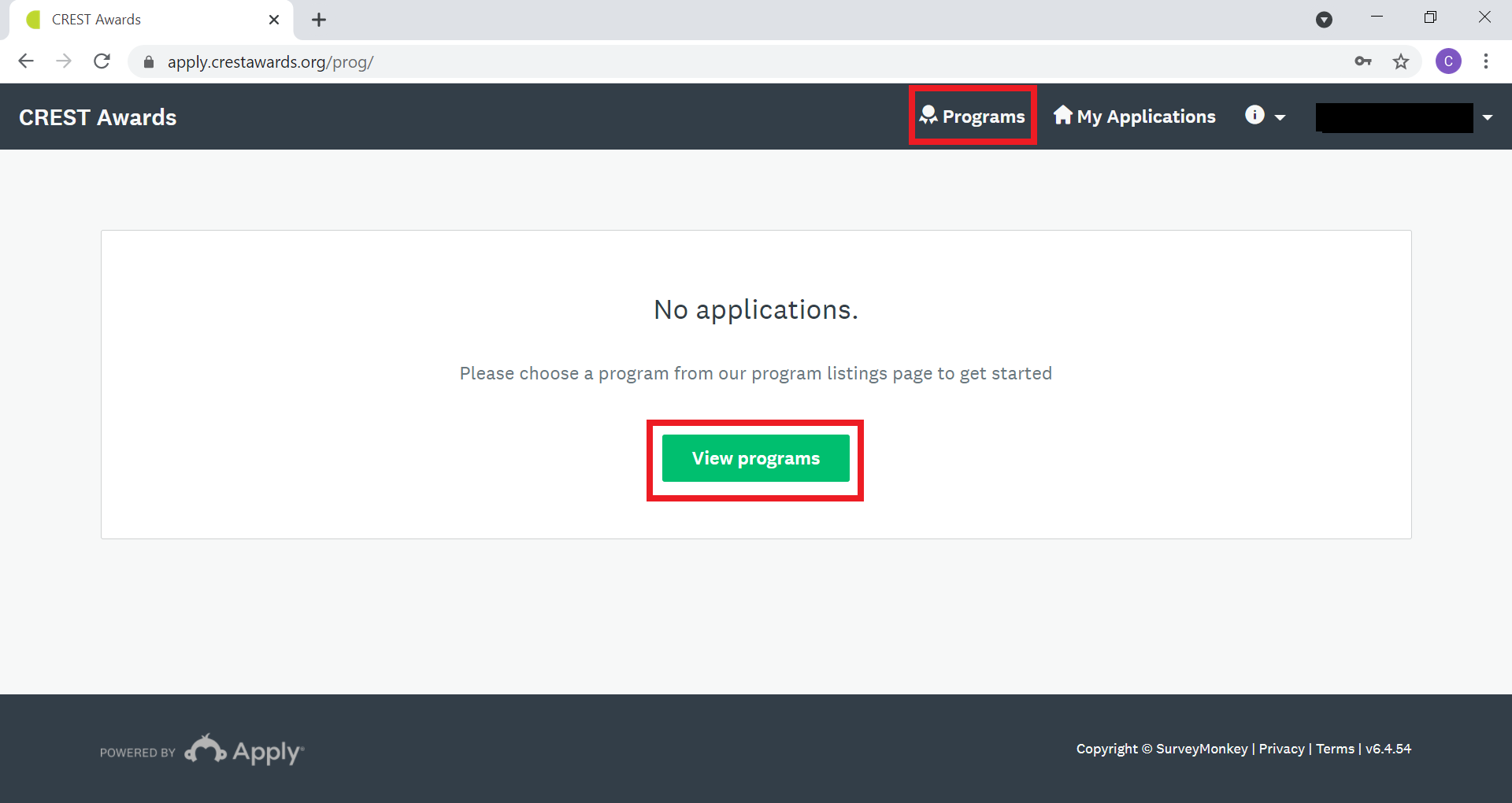The image size is (1512, 803).
Task: Click the v6.4.54 version text
Action: (1388, 749)
